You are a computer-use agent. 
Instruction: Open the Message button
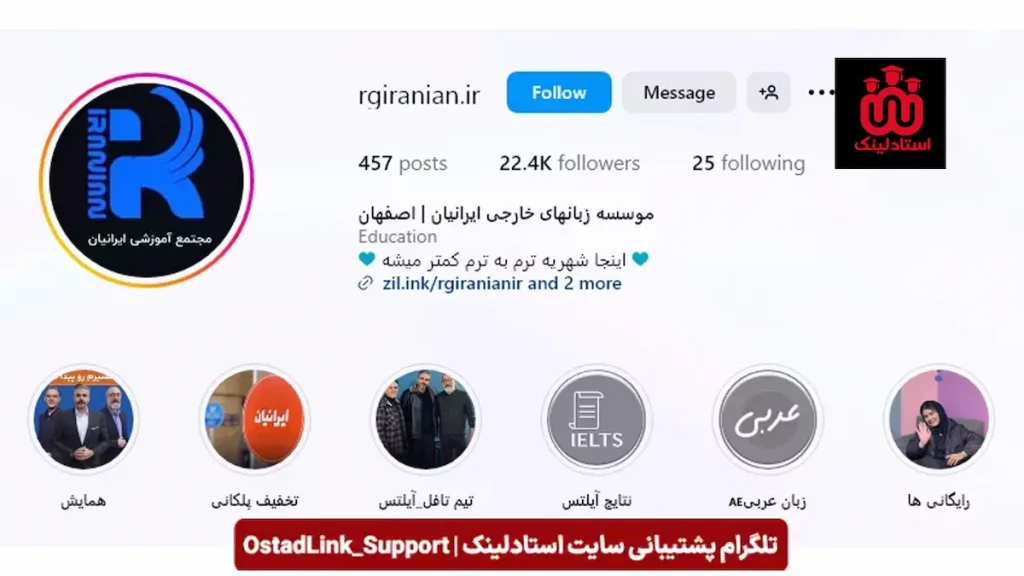[x=679, y=92]
